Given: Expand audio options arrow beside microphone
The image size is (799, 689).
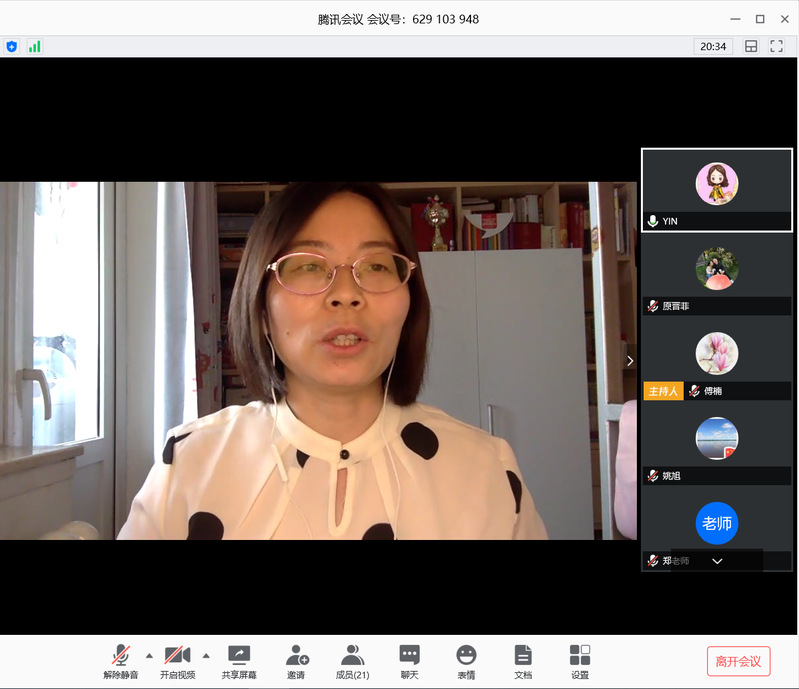Looking at the screenshot, I should 150,656.
